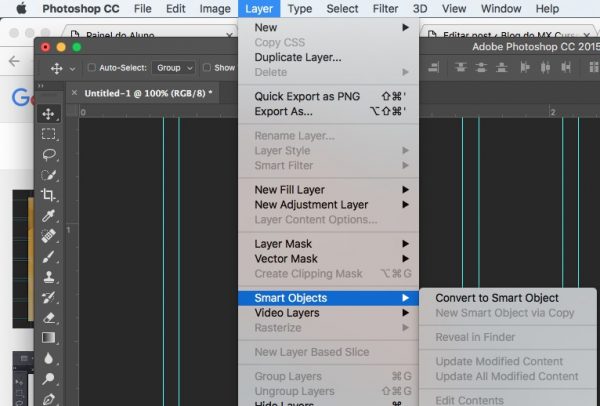
Task: Click the ruler origin corner box
Action: [72, 111]
